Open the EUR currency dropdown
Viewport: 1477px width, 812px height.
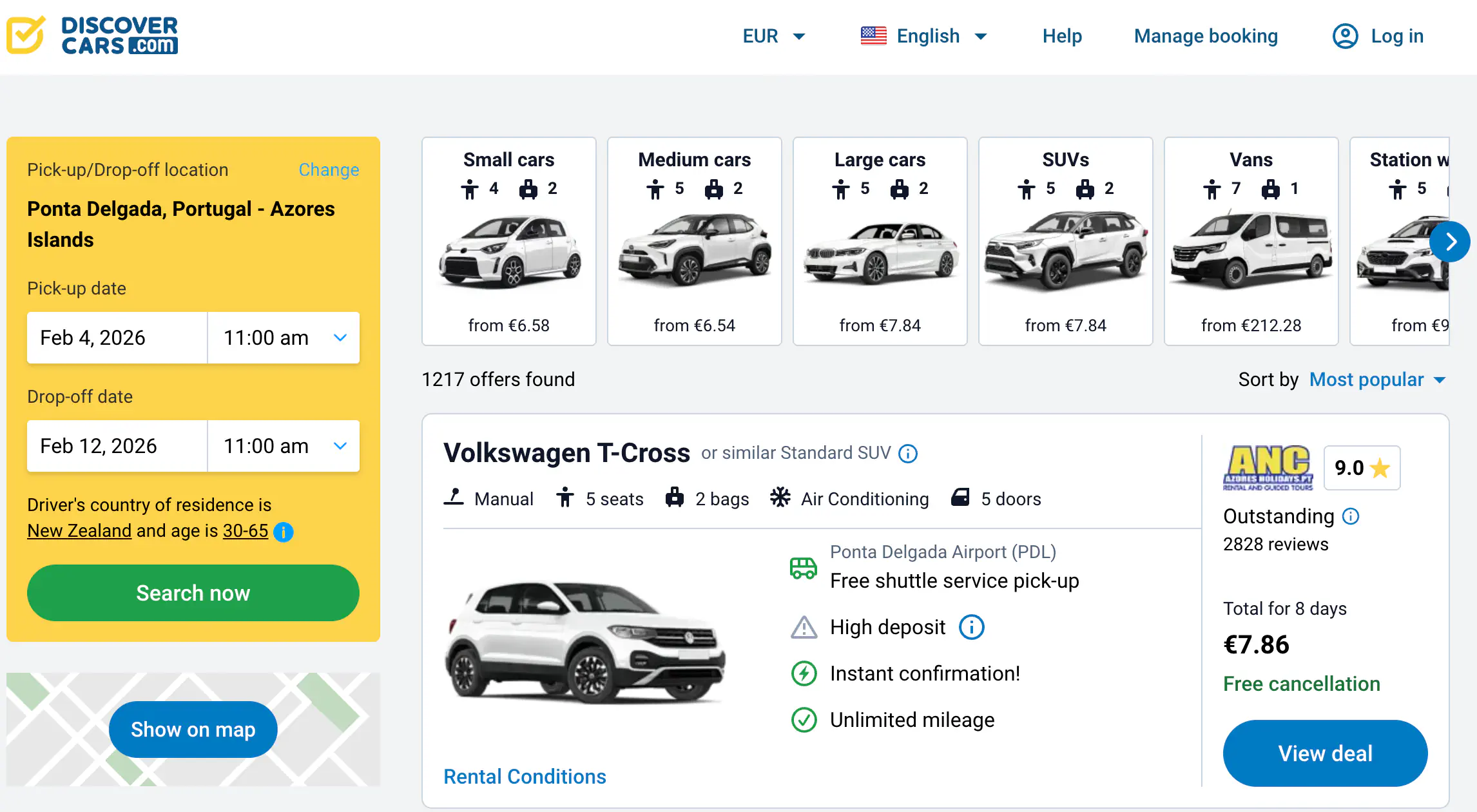click(x=773, y=36)
